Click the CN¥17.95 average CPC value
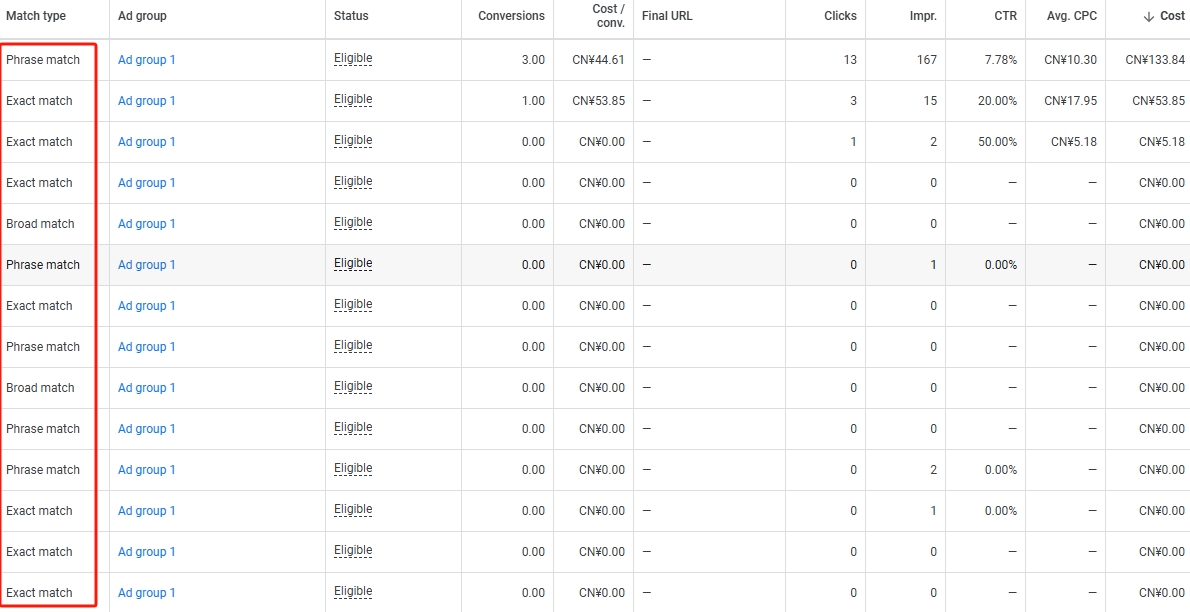 click(1070, 101)
